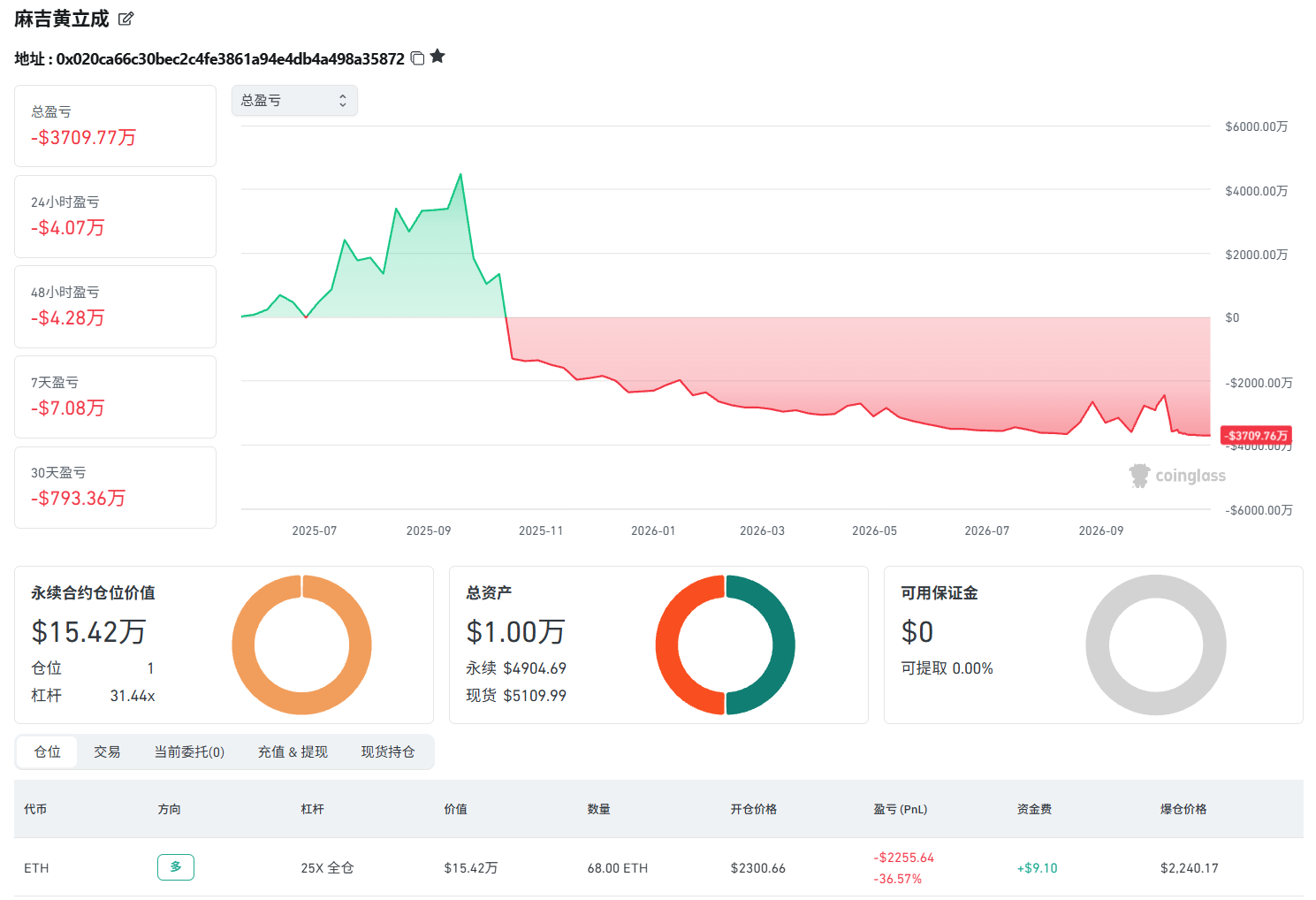Click the 麻吉黄立成 page title
The image size is (1316, 900).
pos(62,19)
